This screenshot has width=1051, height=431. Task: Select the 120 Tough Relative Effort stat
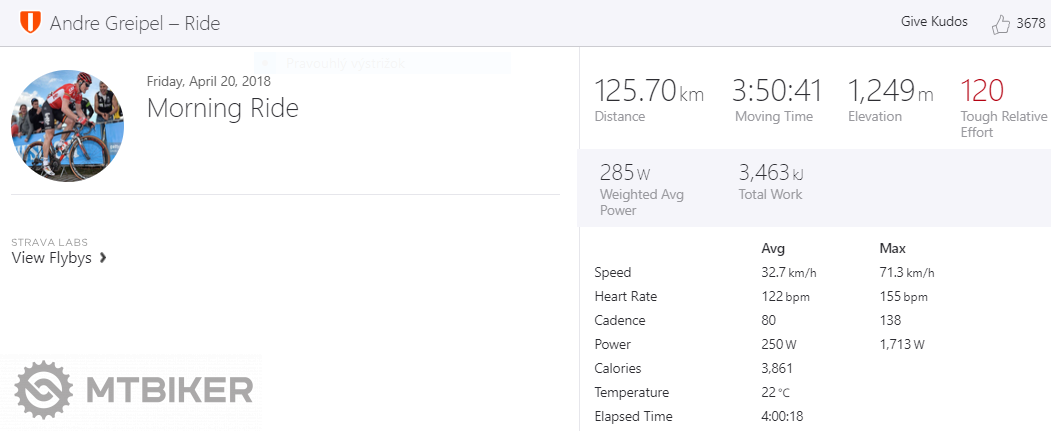(982, 91)
